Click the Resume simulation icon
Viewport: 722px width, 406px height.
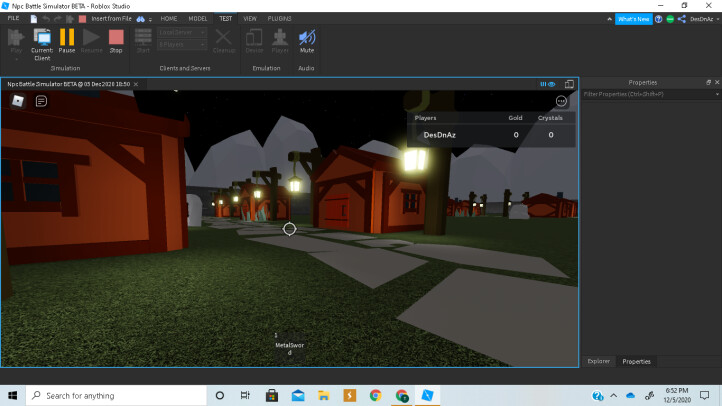pos(91,38)
